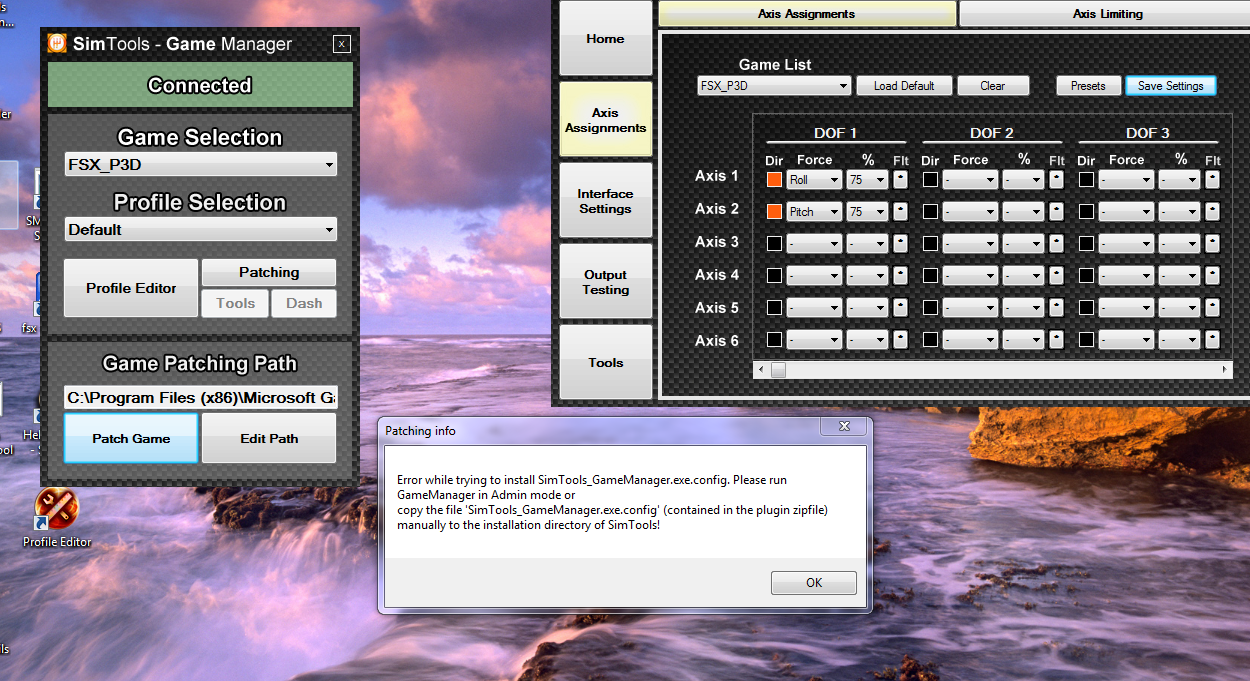The image size is (1250, 681).
Task: Click the SimTools logo in the title bar
Action: [57, 43]
